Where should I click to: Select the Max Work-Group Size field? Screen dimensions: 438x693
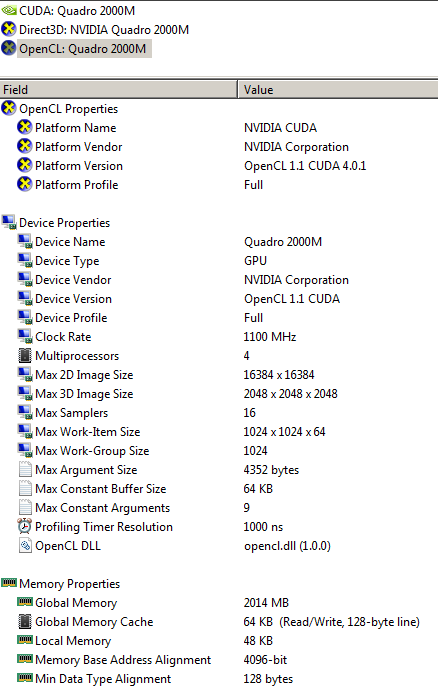92,451
